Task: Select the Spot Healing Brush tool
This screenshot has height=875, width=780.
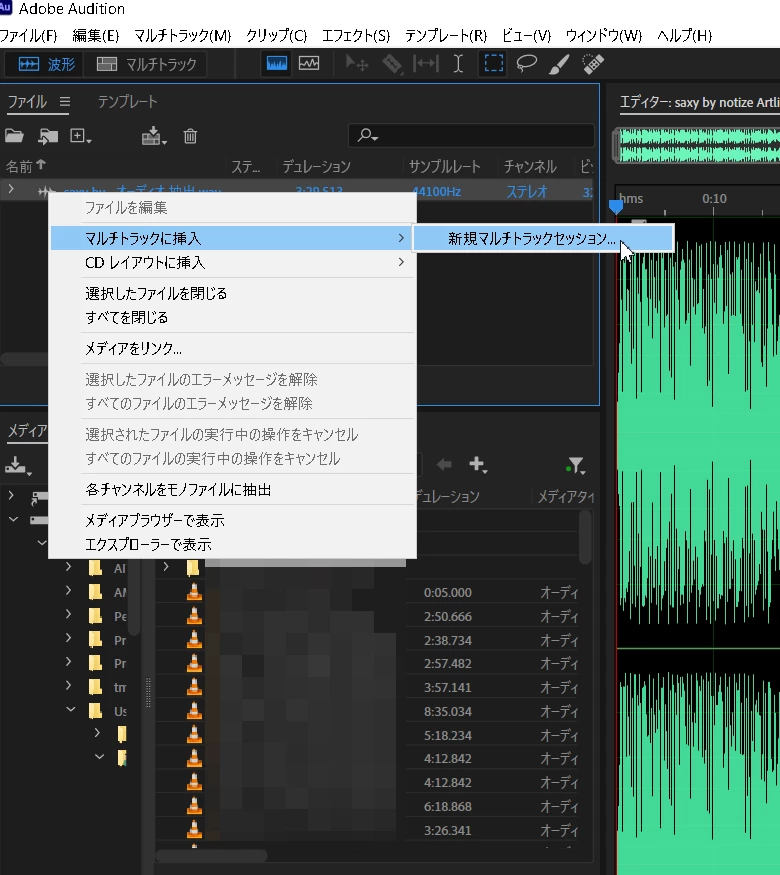Action: [x=593, y=64]
